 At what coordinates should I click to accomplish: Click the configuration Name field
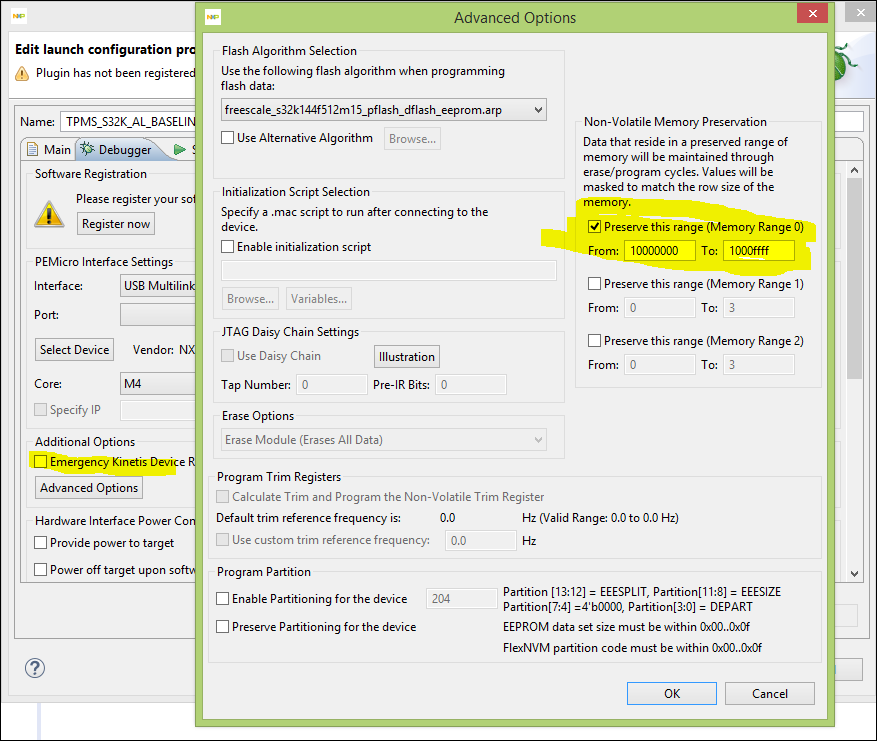128,121
